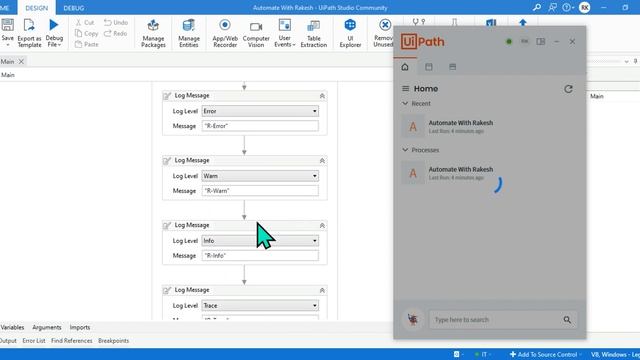
Task: Click the Main breadcrumb under the tab
Action: [8, 75]
